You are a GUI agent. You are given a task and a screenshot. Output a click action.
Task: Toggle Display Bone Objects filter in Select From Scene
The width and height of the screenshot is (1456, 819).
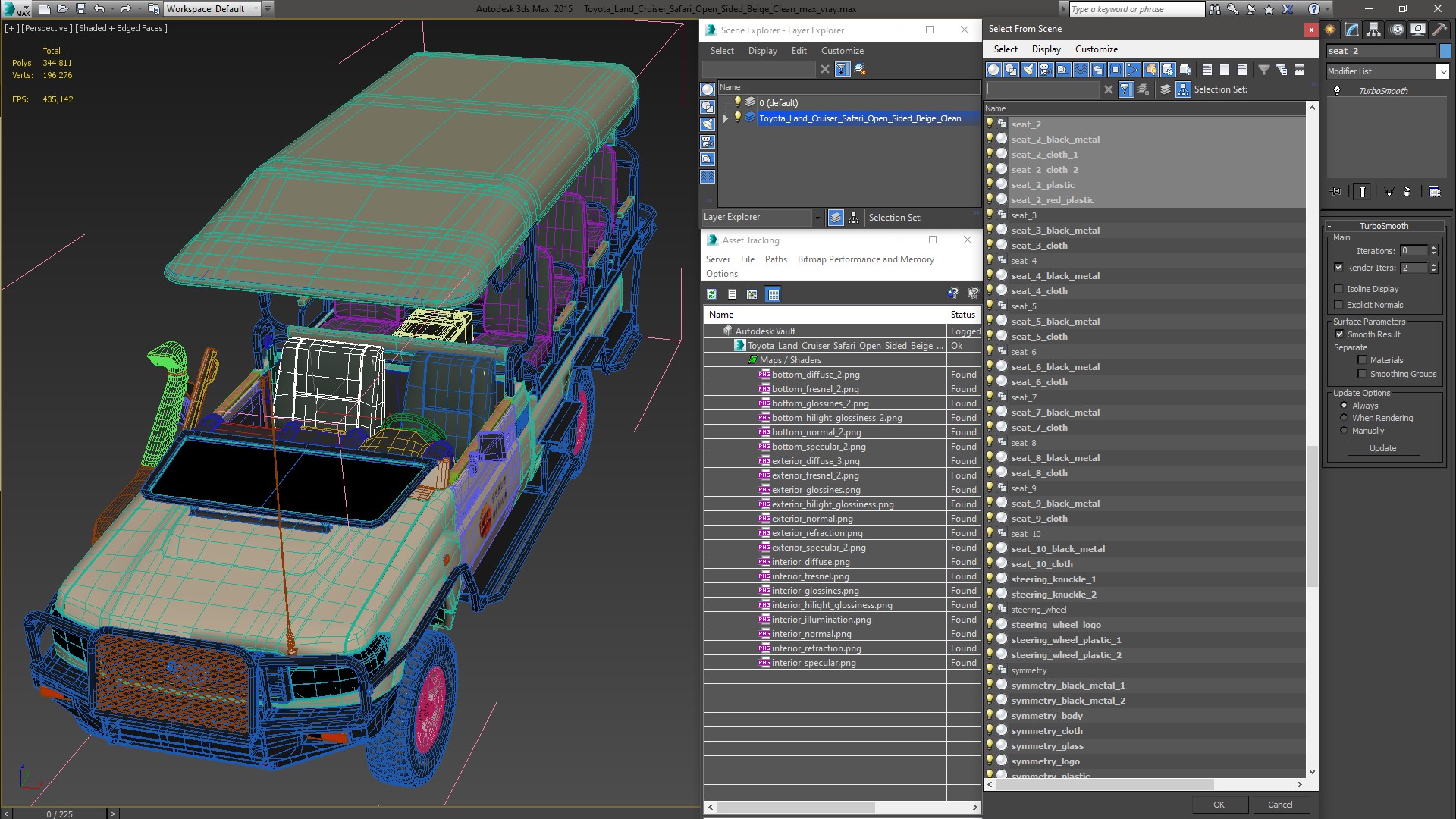tap(1133, 70)
